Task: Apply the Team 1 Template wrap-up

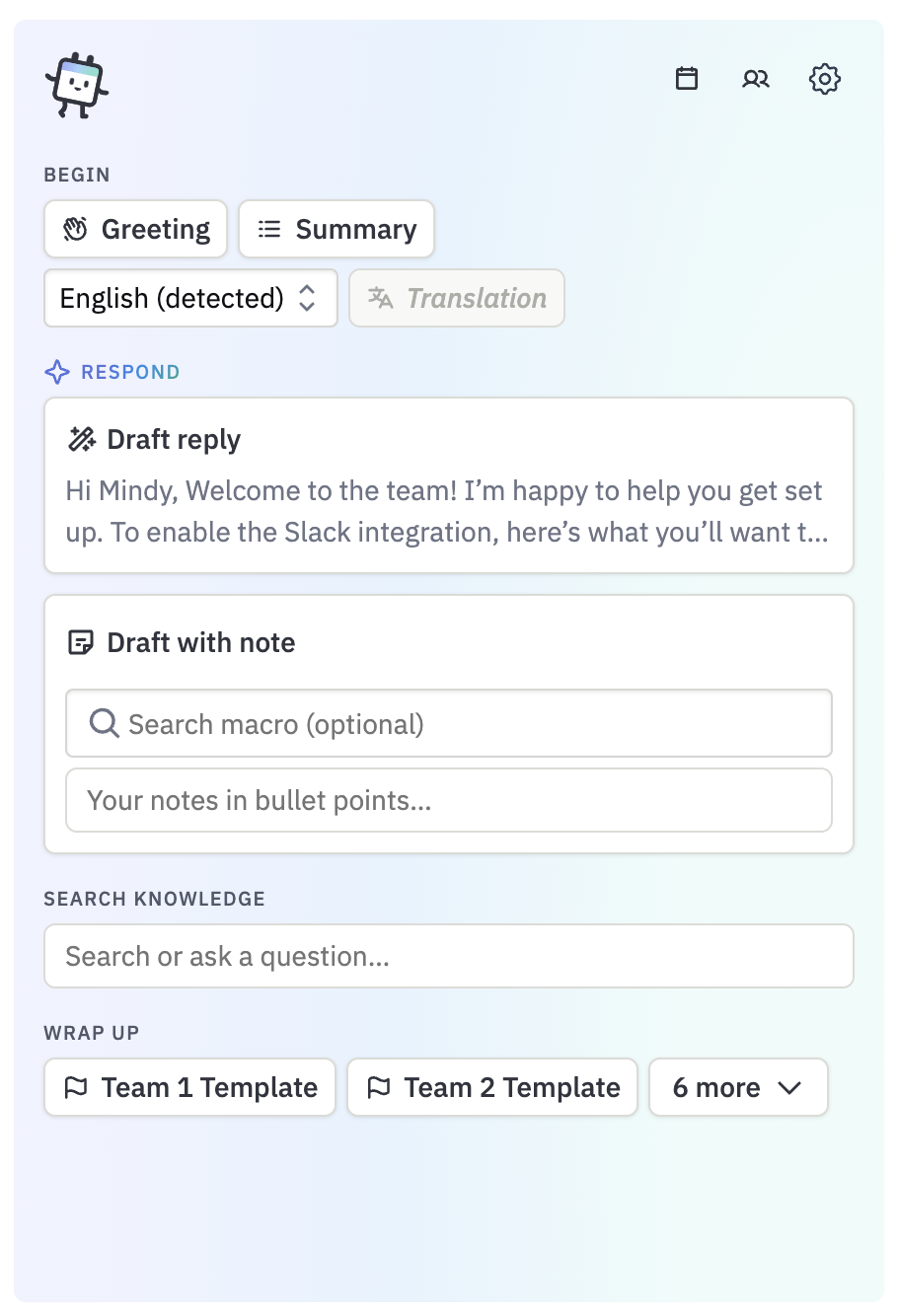Action: pyautogui.click(x=190, y=1087)
